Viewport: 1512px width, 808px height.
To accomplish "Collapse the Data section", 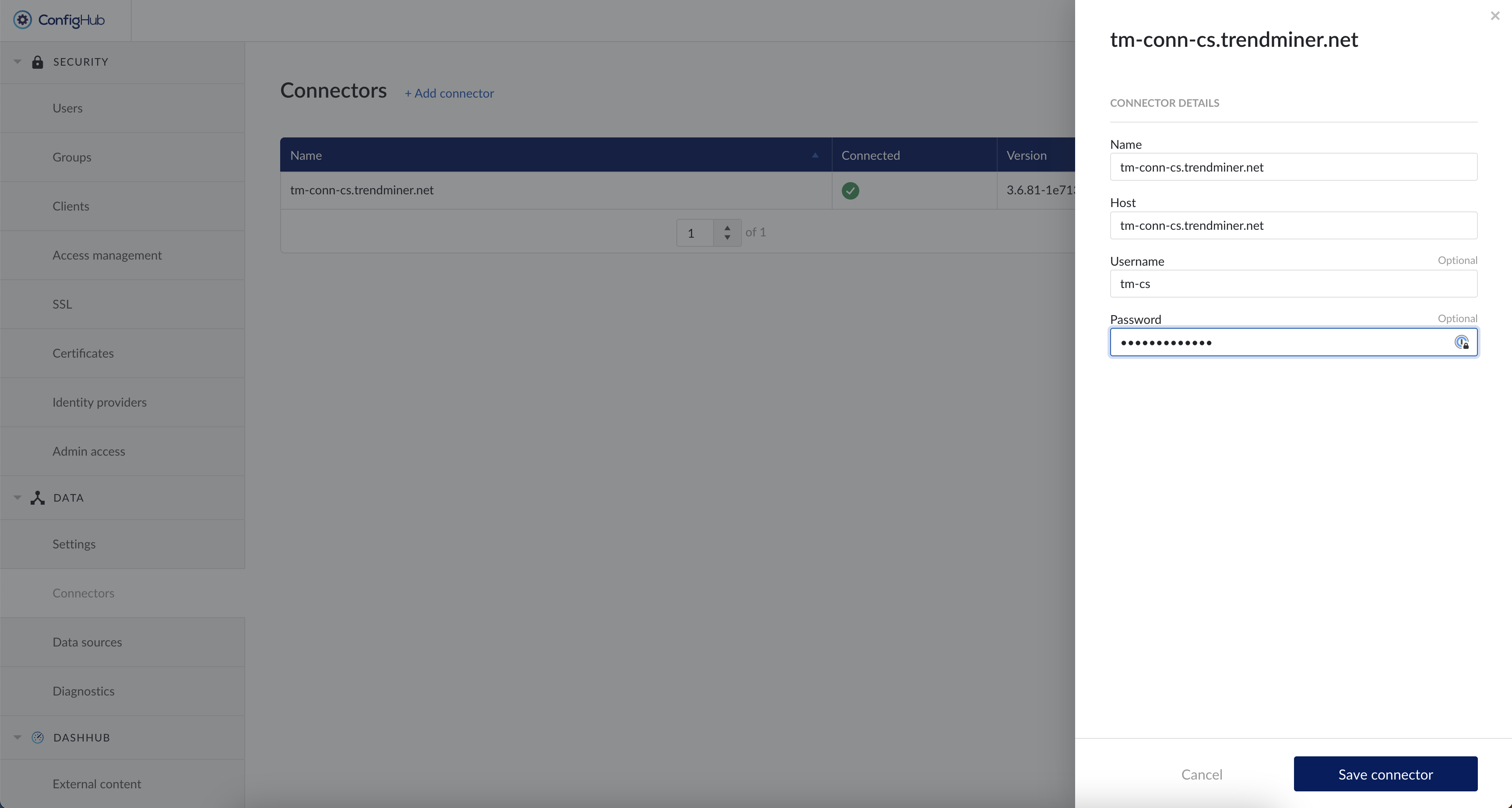I will (18, 498).
